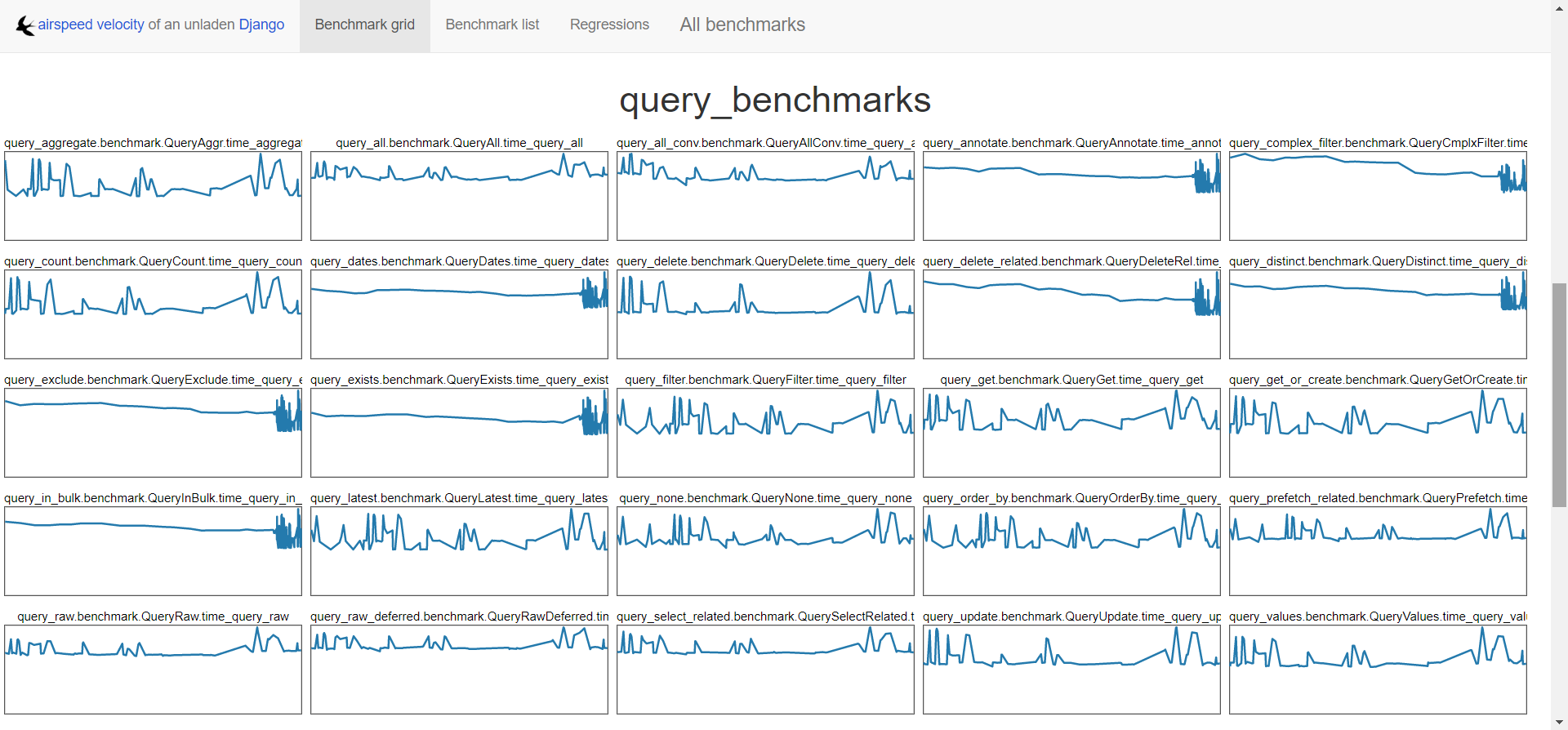The image size is (1568, 730).
Task: Open the query_delete_related benchmark chart
Action: [1071, 314]
